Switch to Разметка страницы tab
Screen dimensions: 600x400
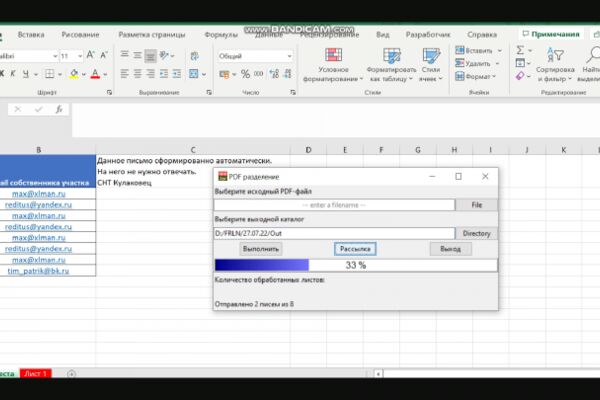(152, 35)
